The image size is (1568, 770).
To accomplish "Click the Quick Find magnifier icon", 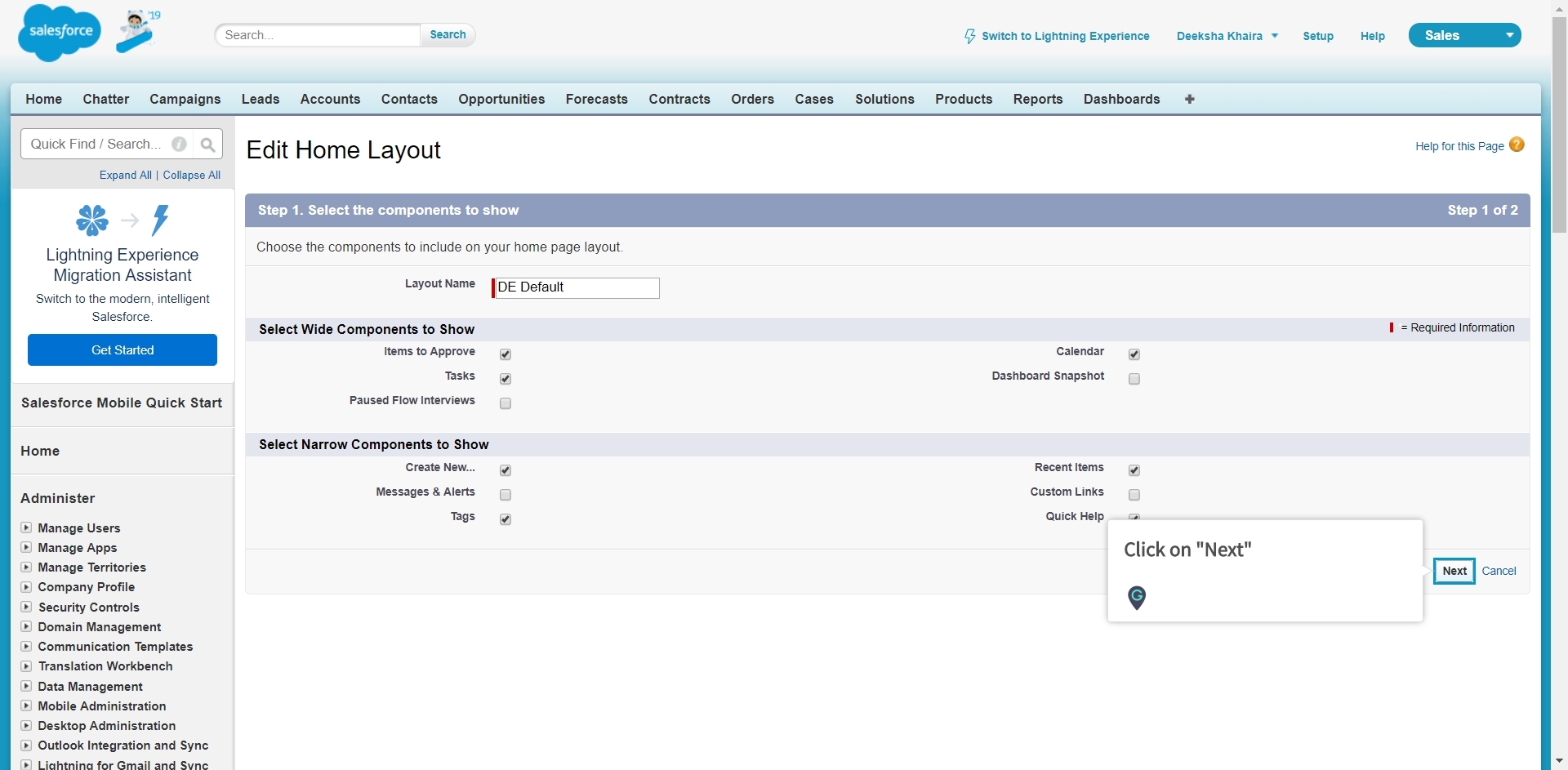I will coord(207,145).
